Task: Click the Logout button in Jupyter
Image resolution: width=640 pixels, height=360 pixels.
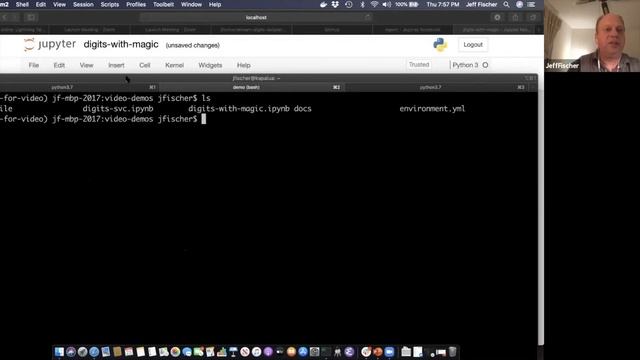Action: [473, 45]
